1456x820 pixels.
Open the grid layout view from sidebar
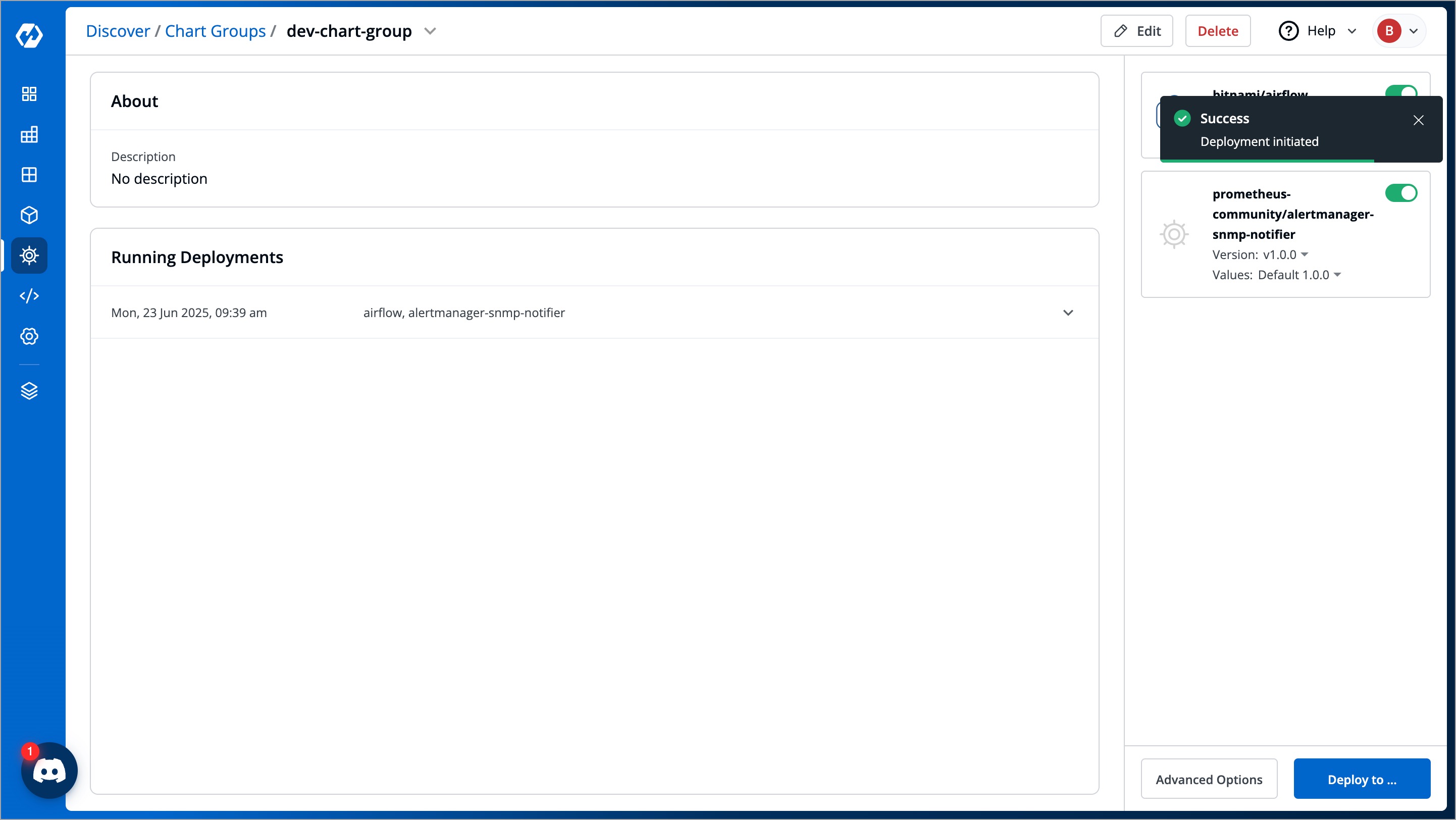29,175
